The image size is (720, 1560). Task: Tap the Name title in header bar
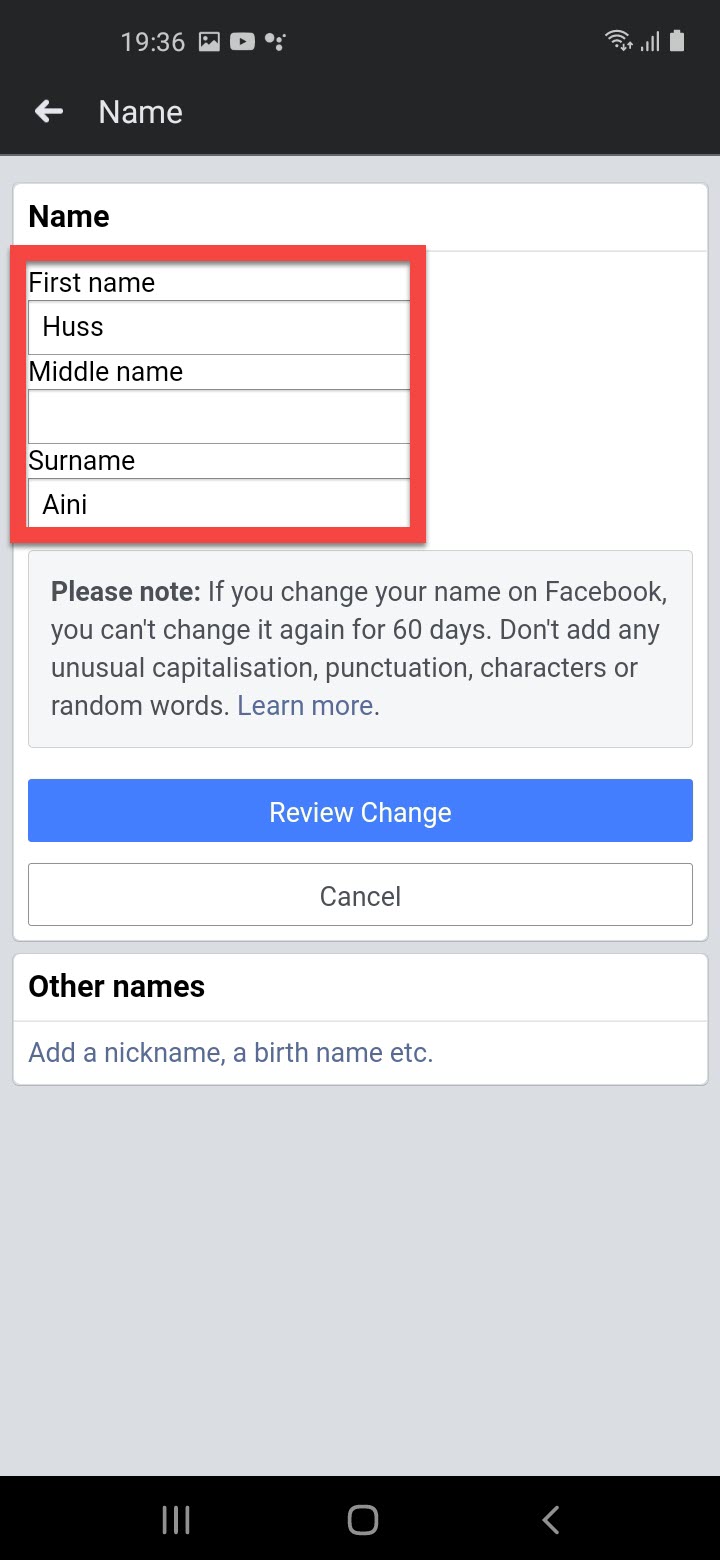coord(141,112)
